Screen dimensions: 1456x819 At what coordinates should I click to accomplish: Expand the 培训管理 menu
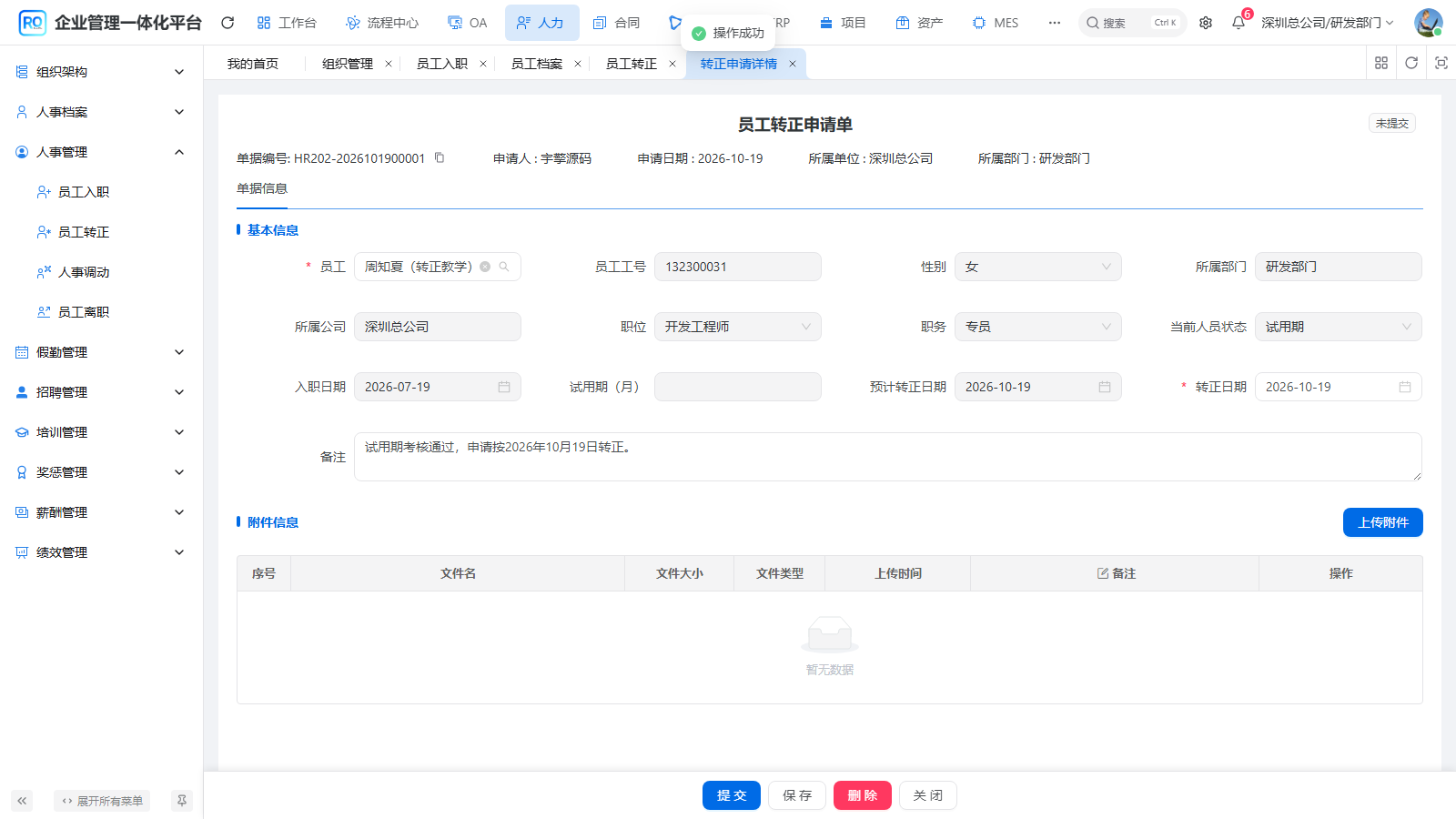(x=101, y=432)
